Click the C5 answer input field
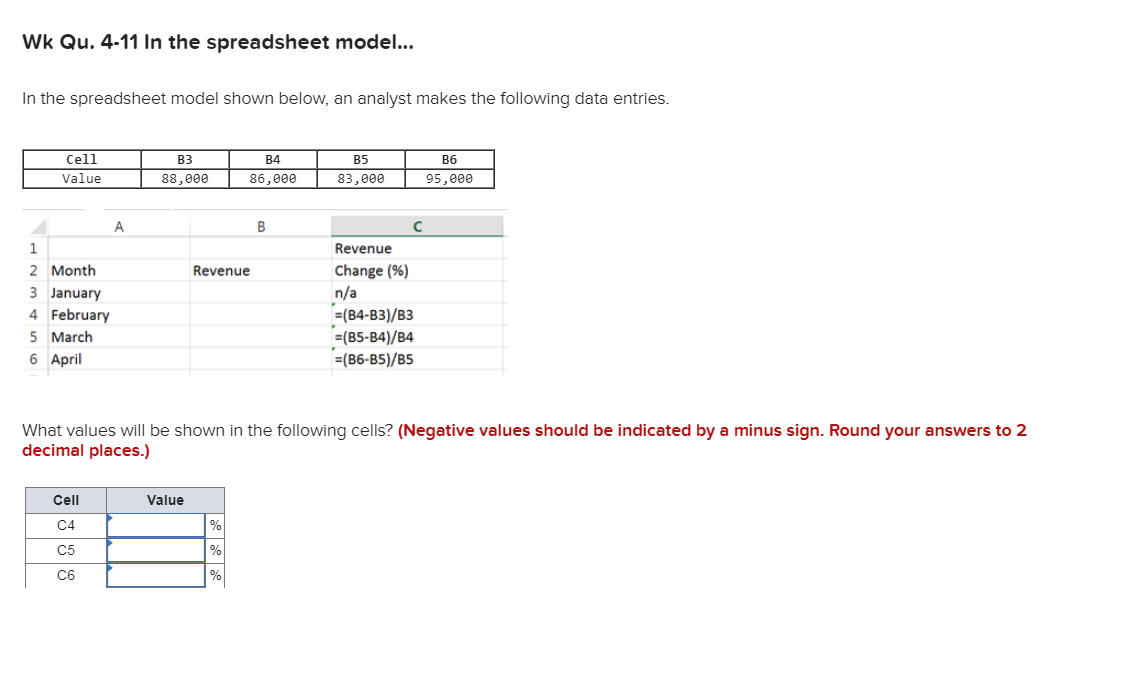The height and width of the screenshot is (673, 1122). [155, 548]
